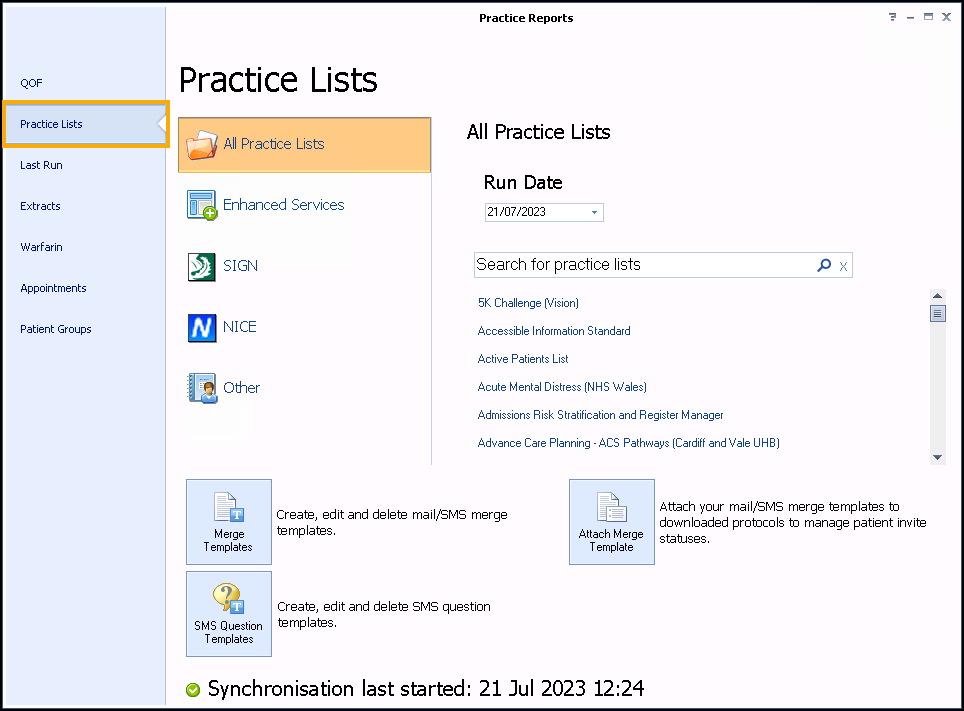Open the Warfarin section
The height and width of the screenshot is (711, 964).
pos(41,247)
